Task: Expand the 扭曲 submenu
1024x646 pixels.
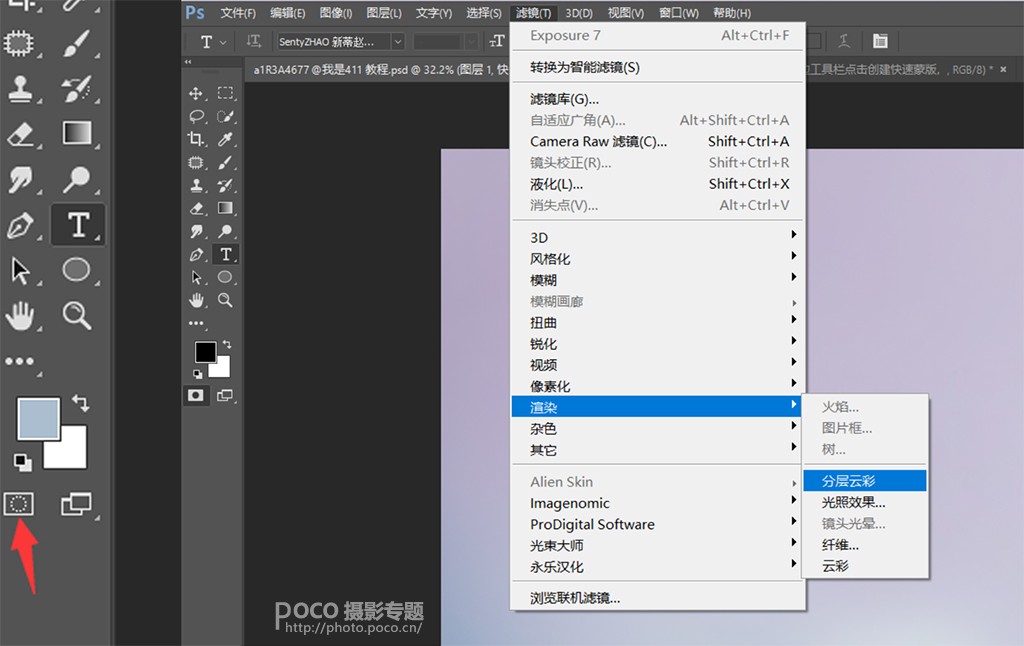Action: 656,322
